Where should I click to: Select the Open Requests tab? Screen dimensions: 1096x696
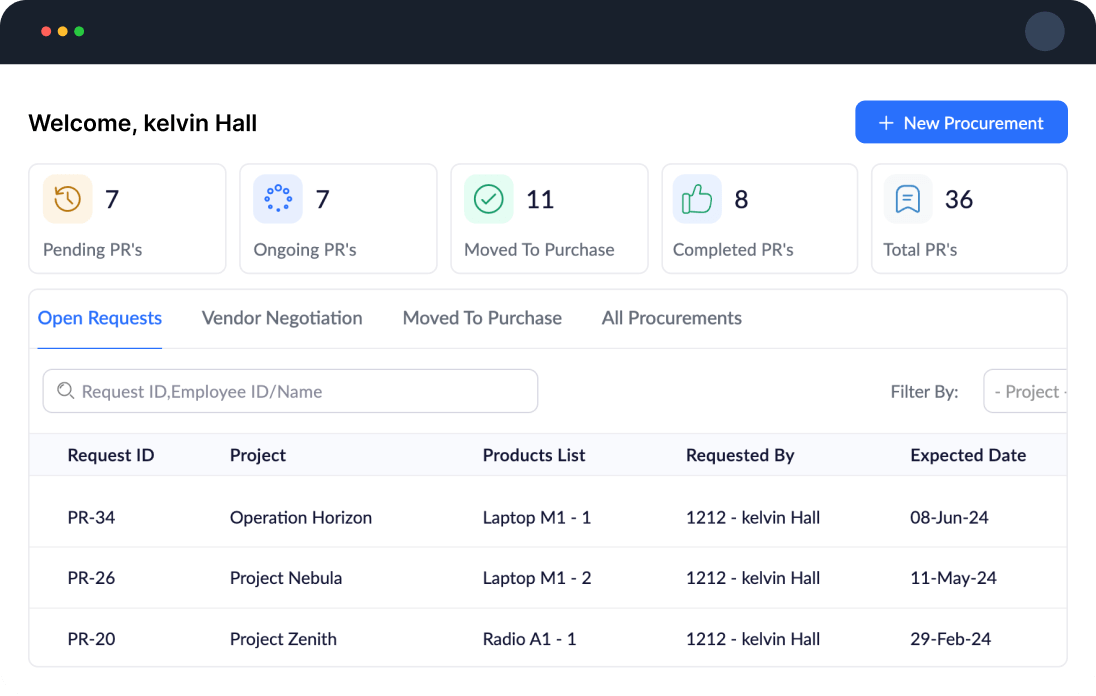[99, 317]
